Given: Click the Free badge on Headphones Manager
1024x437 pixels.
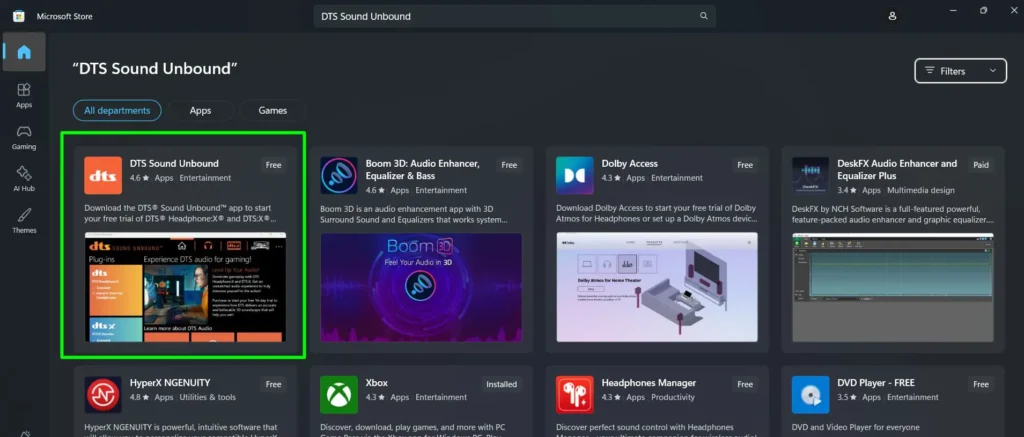Looking at the screenshot, I should tap(745, 385).
